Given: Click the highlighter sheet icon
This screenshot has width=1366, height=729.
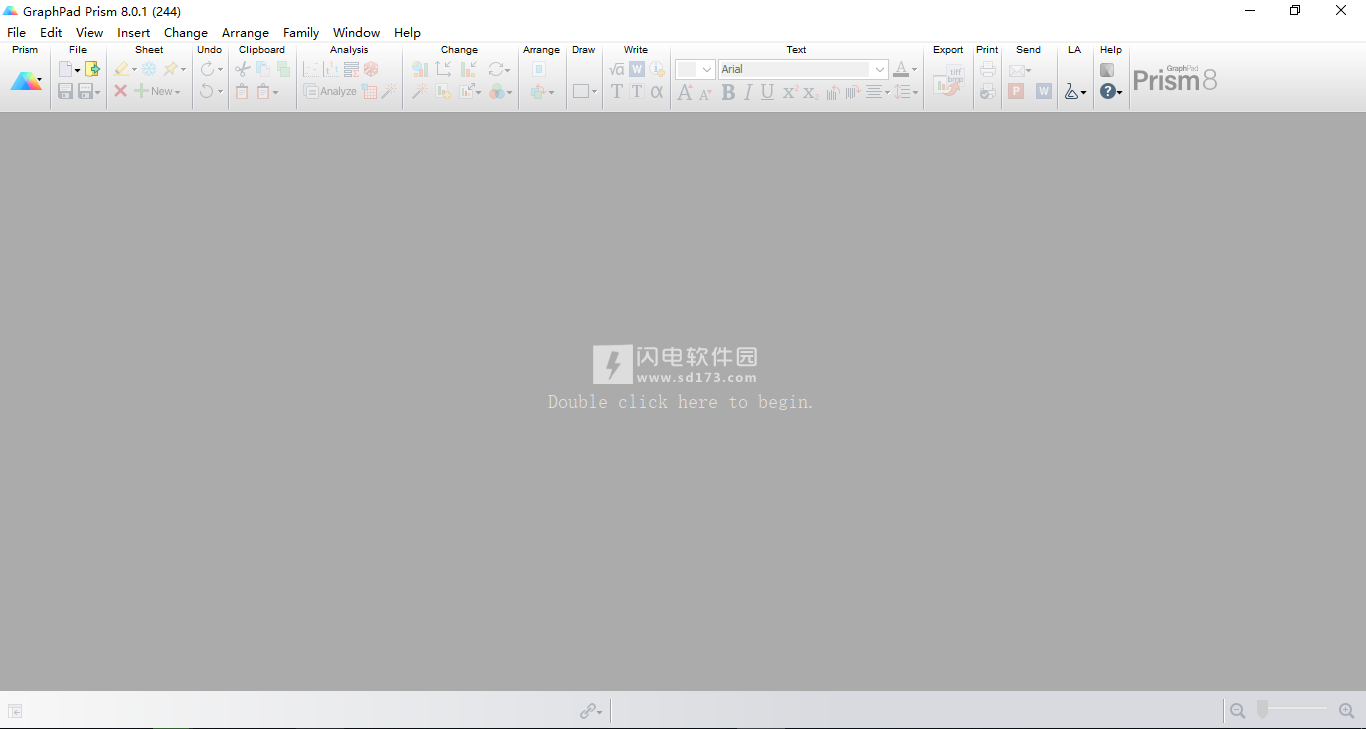Looking at the screenshot, I should click(x=121, y=69).
